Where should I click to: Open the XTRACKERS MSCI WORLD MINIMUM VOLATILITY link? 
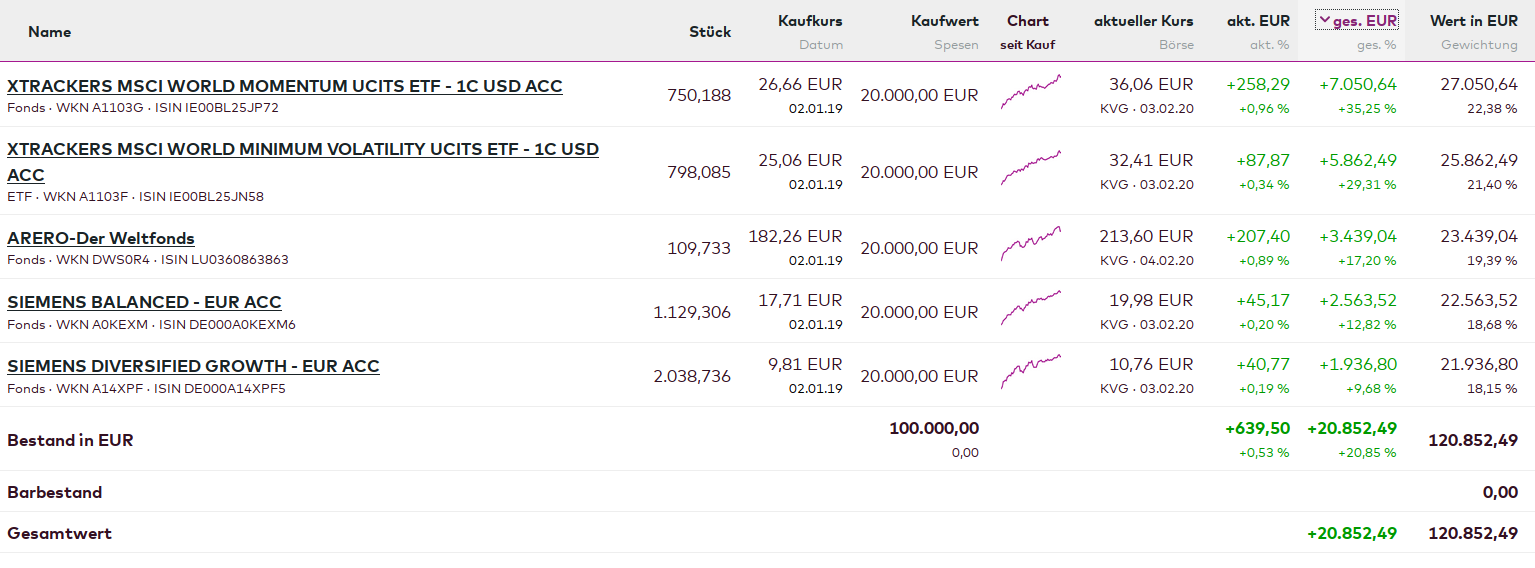click(302, 150)
